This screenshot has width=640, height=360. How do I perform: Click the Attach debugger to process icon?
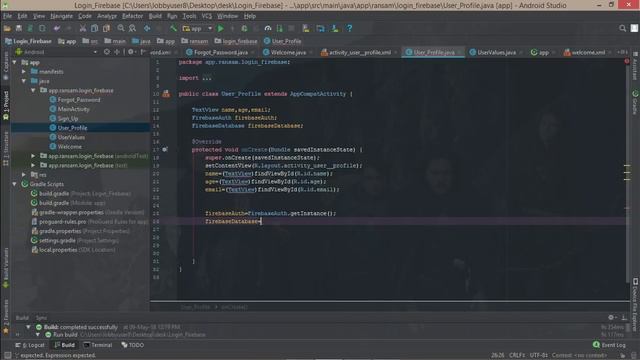point(280,29)
